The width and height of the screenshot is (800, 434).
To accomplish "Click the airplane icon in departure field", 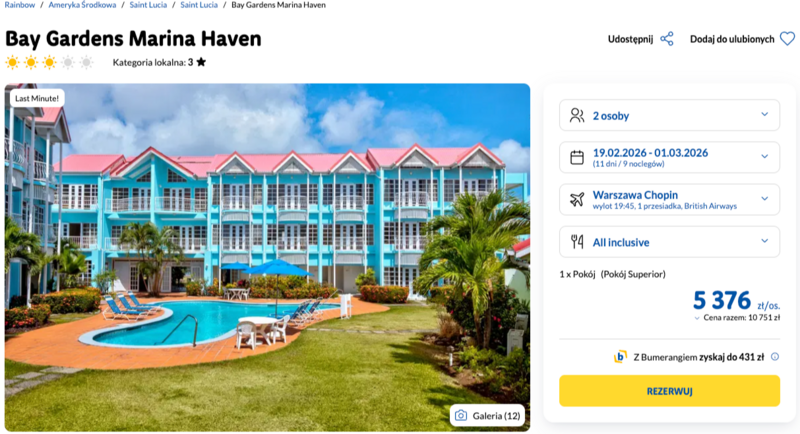I will [x=577, y=199].
